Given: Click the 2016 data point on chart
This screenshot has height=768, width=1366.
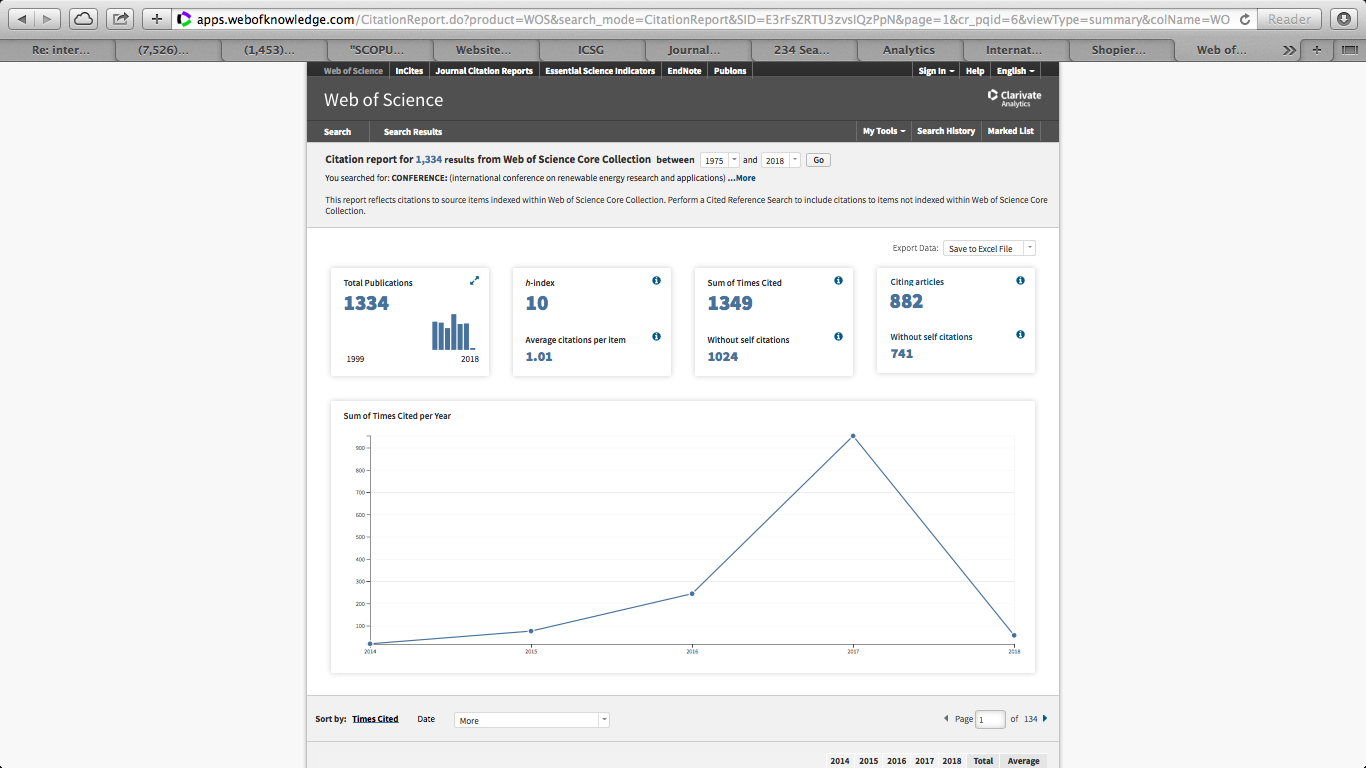Looking at the screenshot, I should (692, 594).
